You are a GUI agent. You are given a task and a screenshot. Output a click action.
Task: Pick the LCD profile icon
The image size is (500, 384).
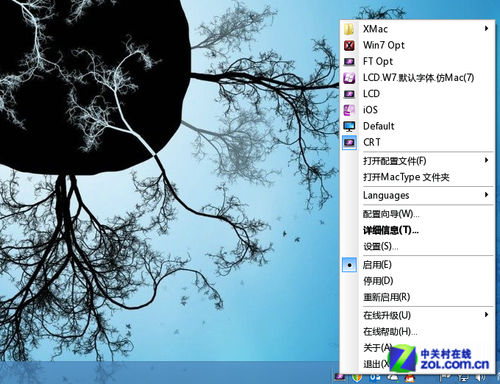349,94
